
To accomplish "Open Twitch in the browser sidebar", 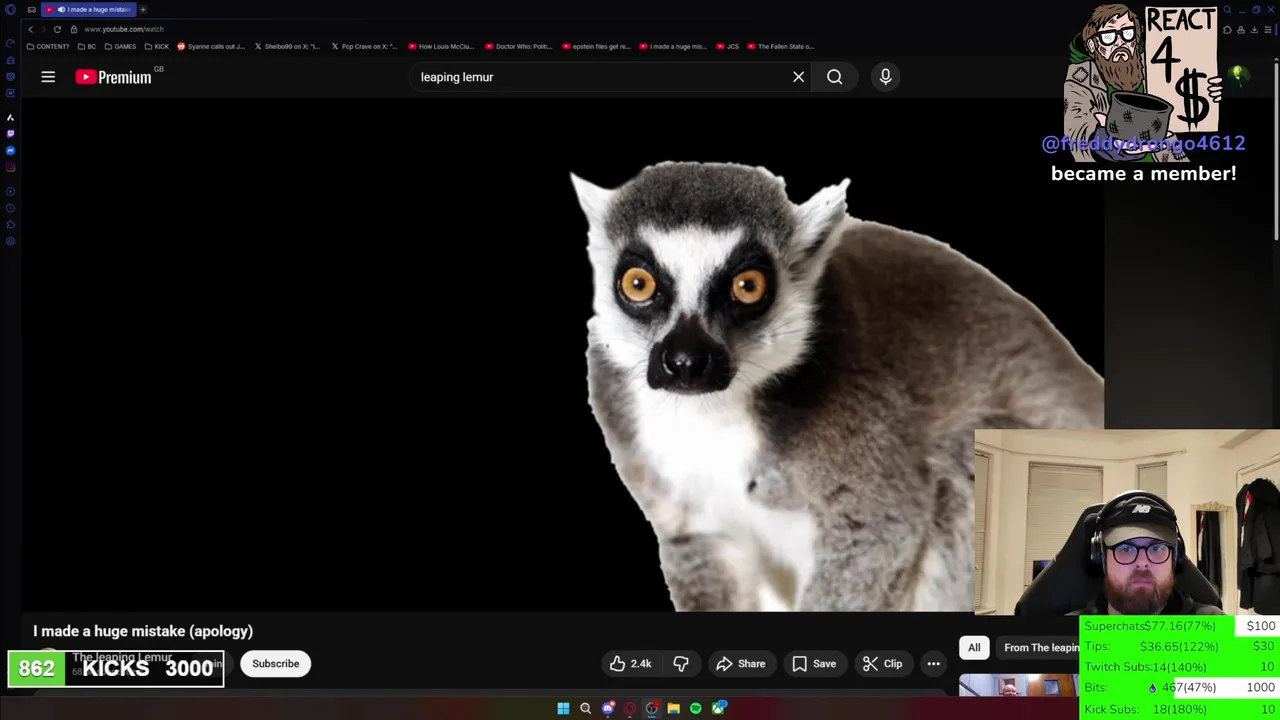I will 10,133.
